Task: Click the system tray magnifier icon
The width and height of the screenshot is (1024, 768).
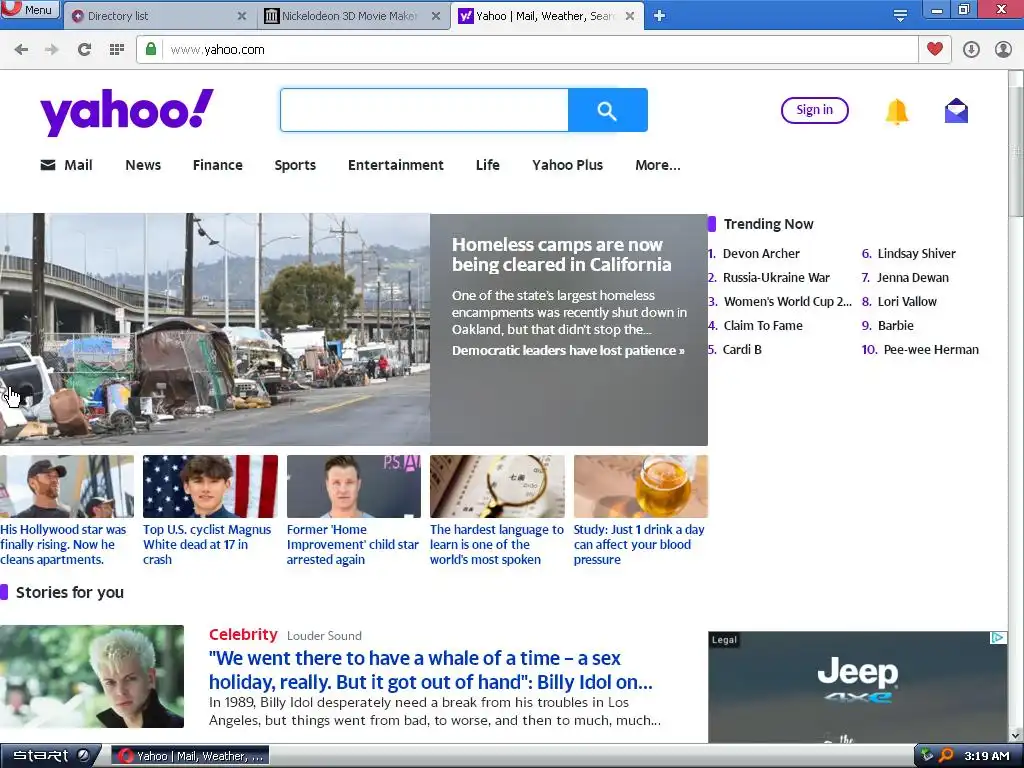Action: [945, 756]
